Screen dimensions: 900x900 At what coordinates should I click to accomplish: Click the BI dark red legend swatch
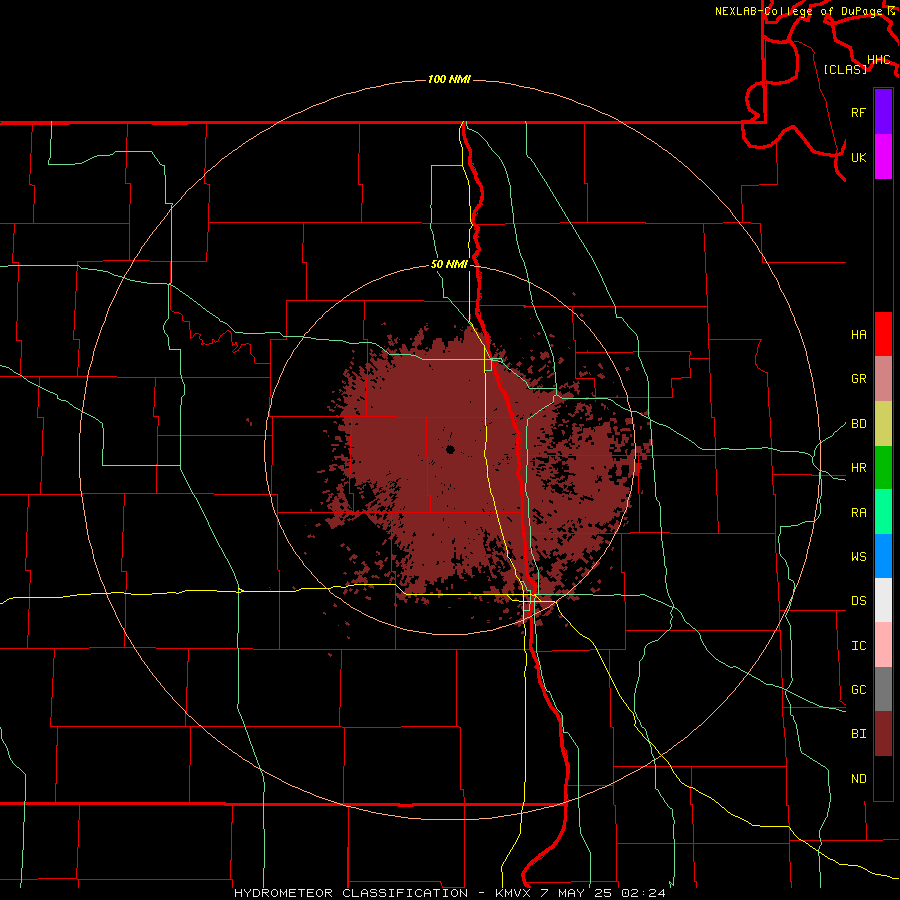point(883,734)
